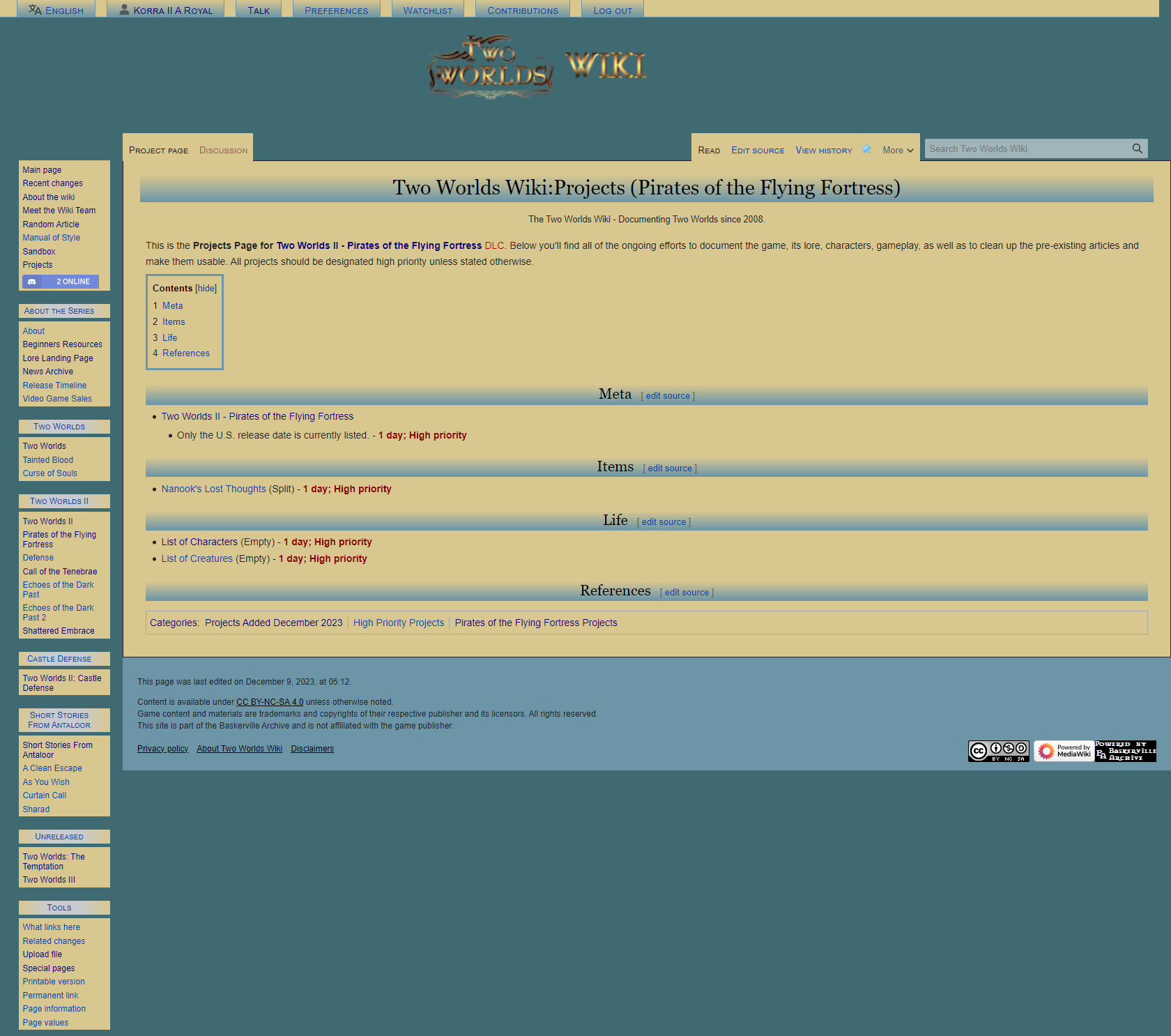Viewport: 1171px width, 1036px height.
Task: Click edit source next to Items heading
Action: [x=670, y=469]
